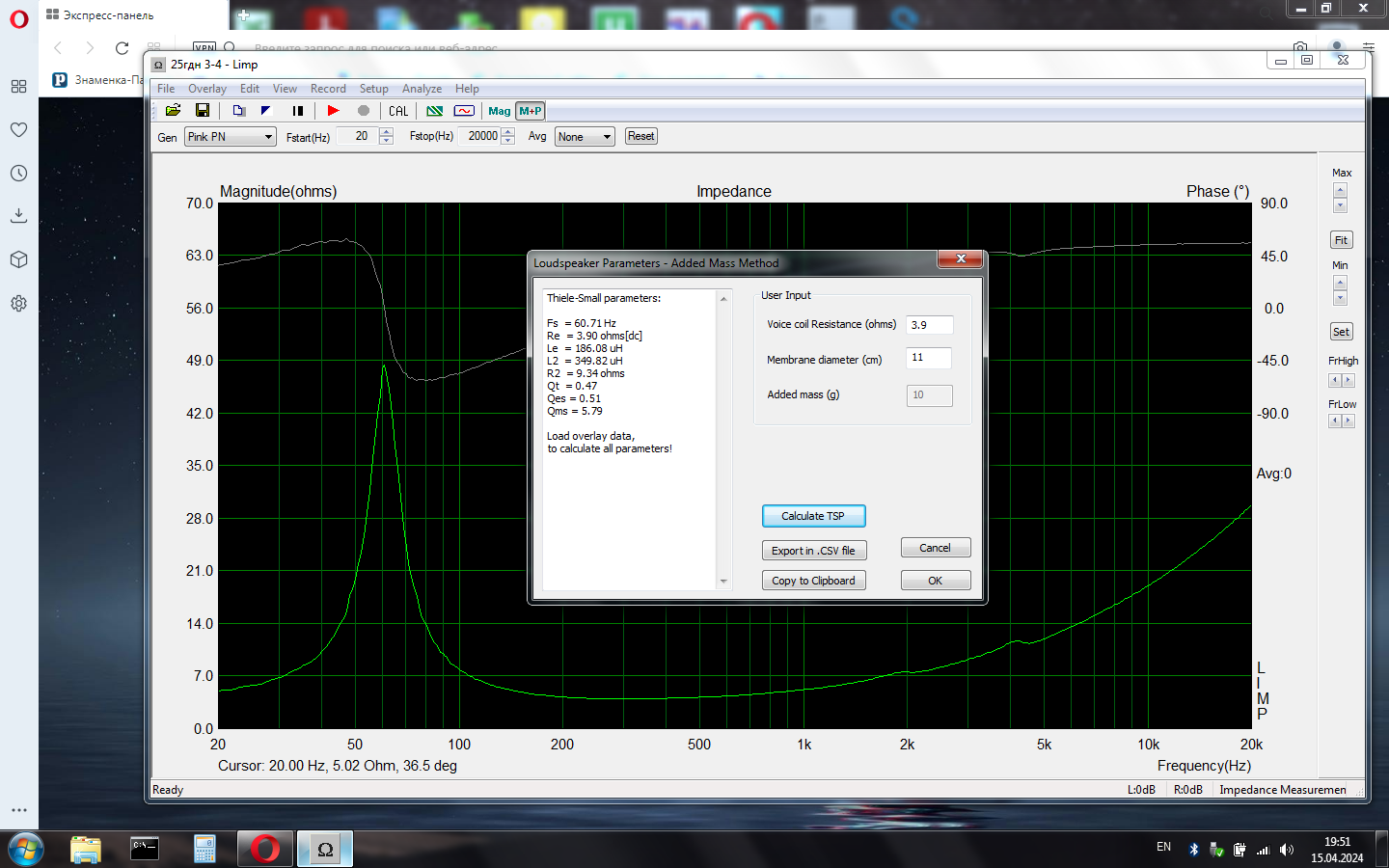Click the pause bars toolbar icon
Viewport: 1389px width, 868px height.
point(298,111)
